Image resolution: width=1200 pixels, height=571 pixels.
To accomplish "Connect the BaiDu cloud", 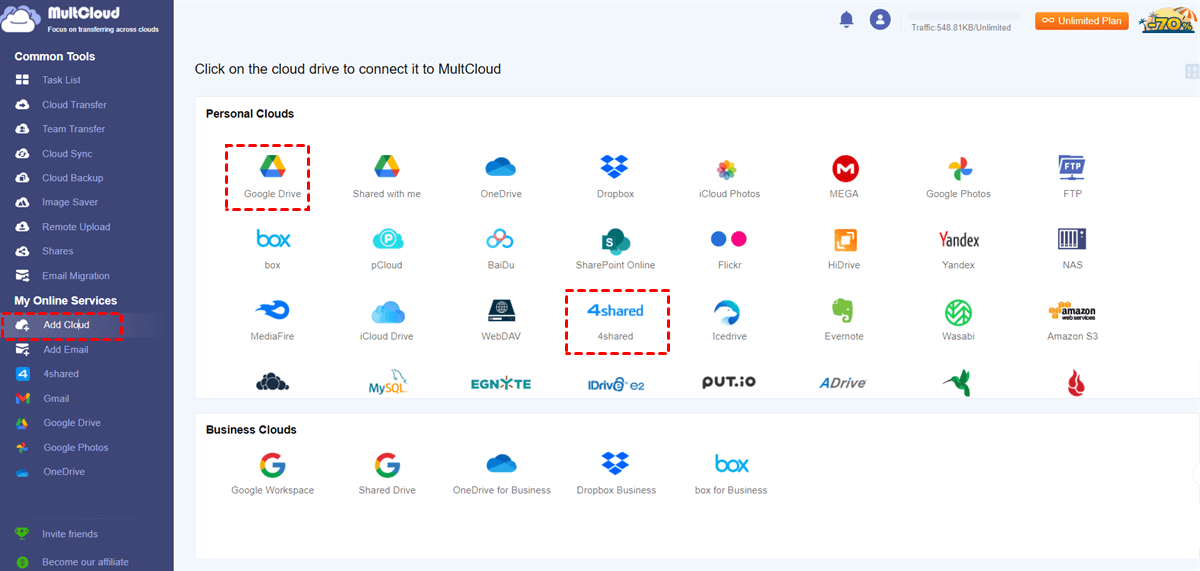I will [500, 249].
